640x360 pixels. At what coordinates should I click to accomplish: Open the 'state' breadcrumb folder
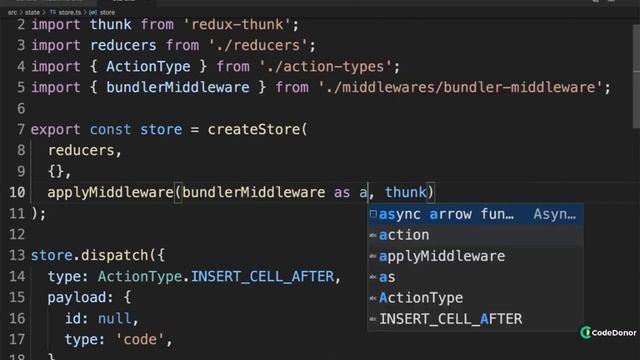tap(32, 12)
